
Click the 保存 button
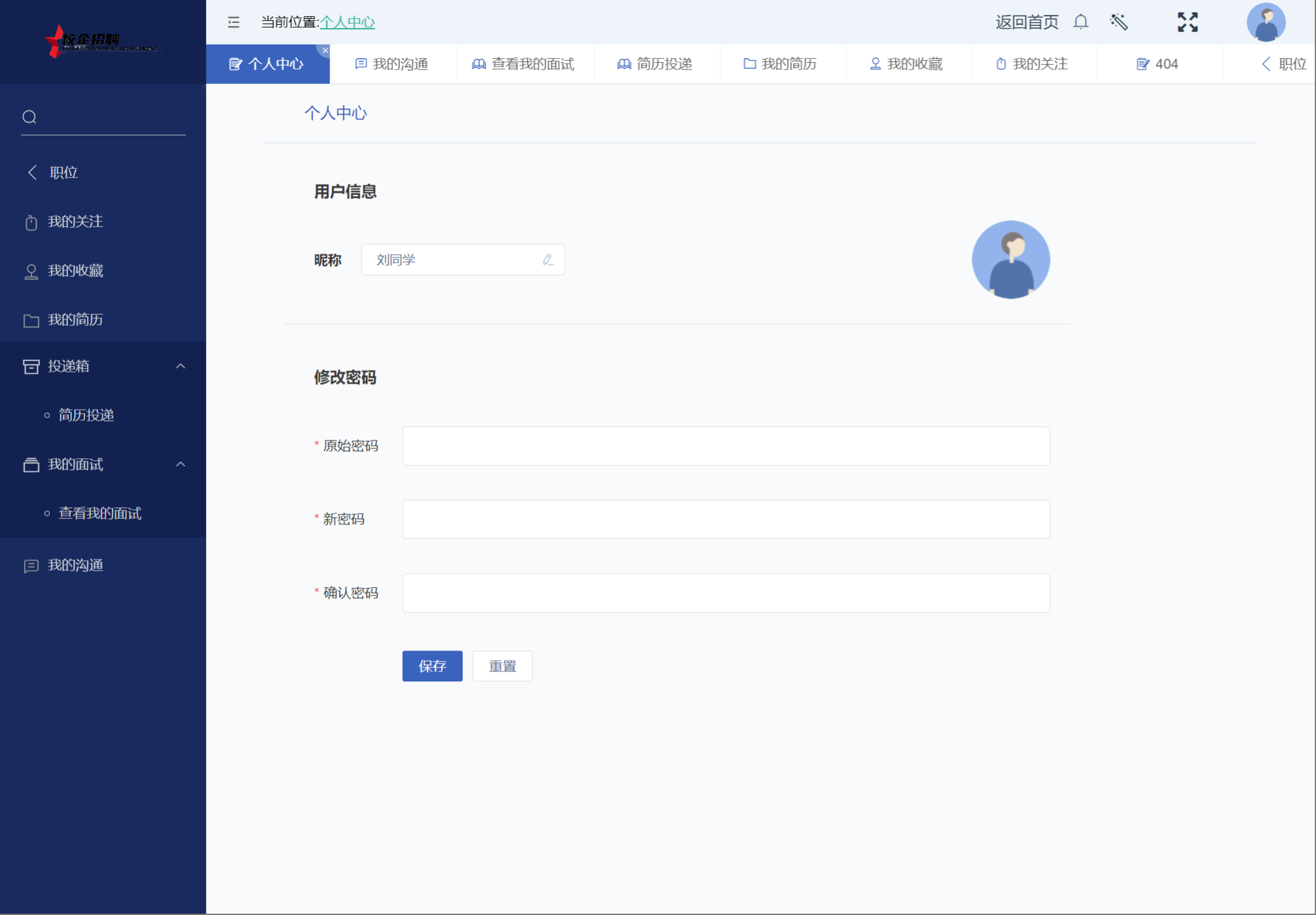[x=432, y=666]
